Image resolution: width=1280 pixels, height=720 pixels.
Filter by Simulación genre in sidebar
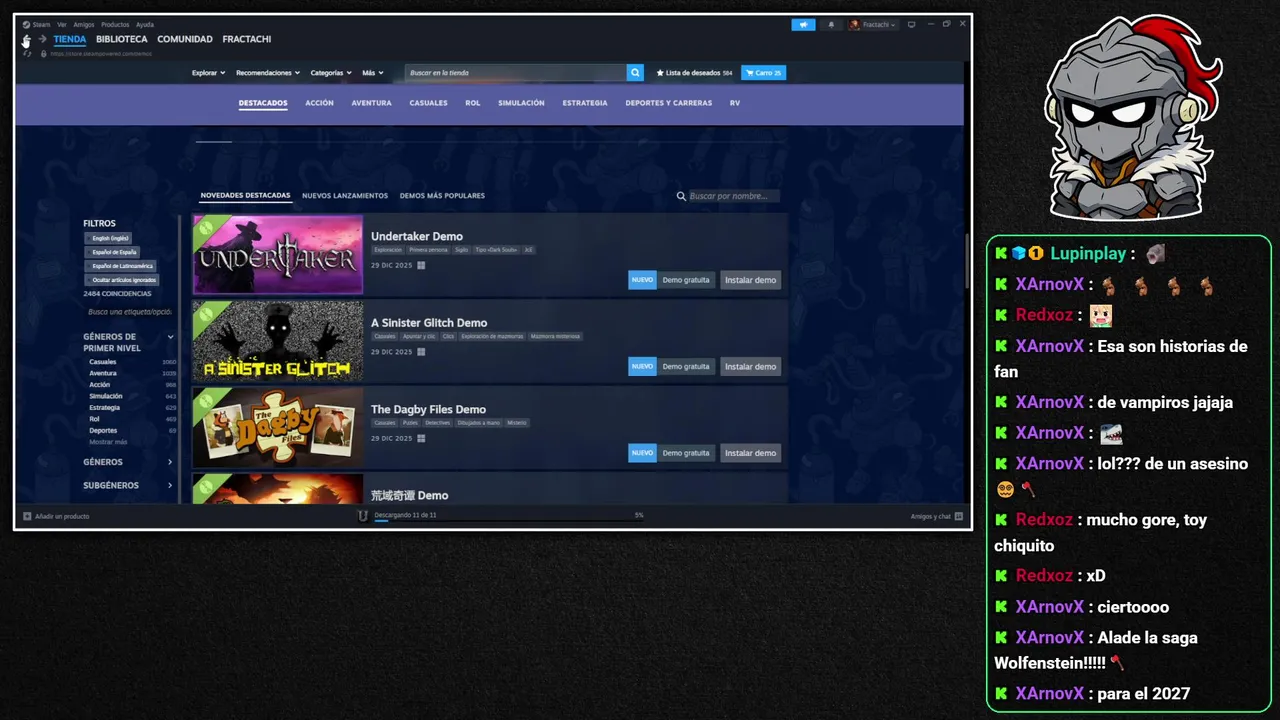[106, 396]
